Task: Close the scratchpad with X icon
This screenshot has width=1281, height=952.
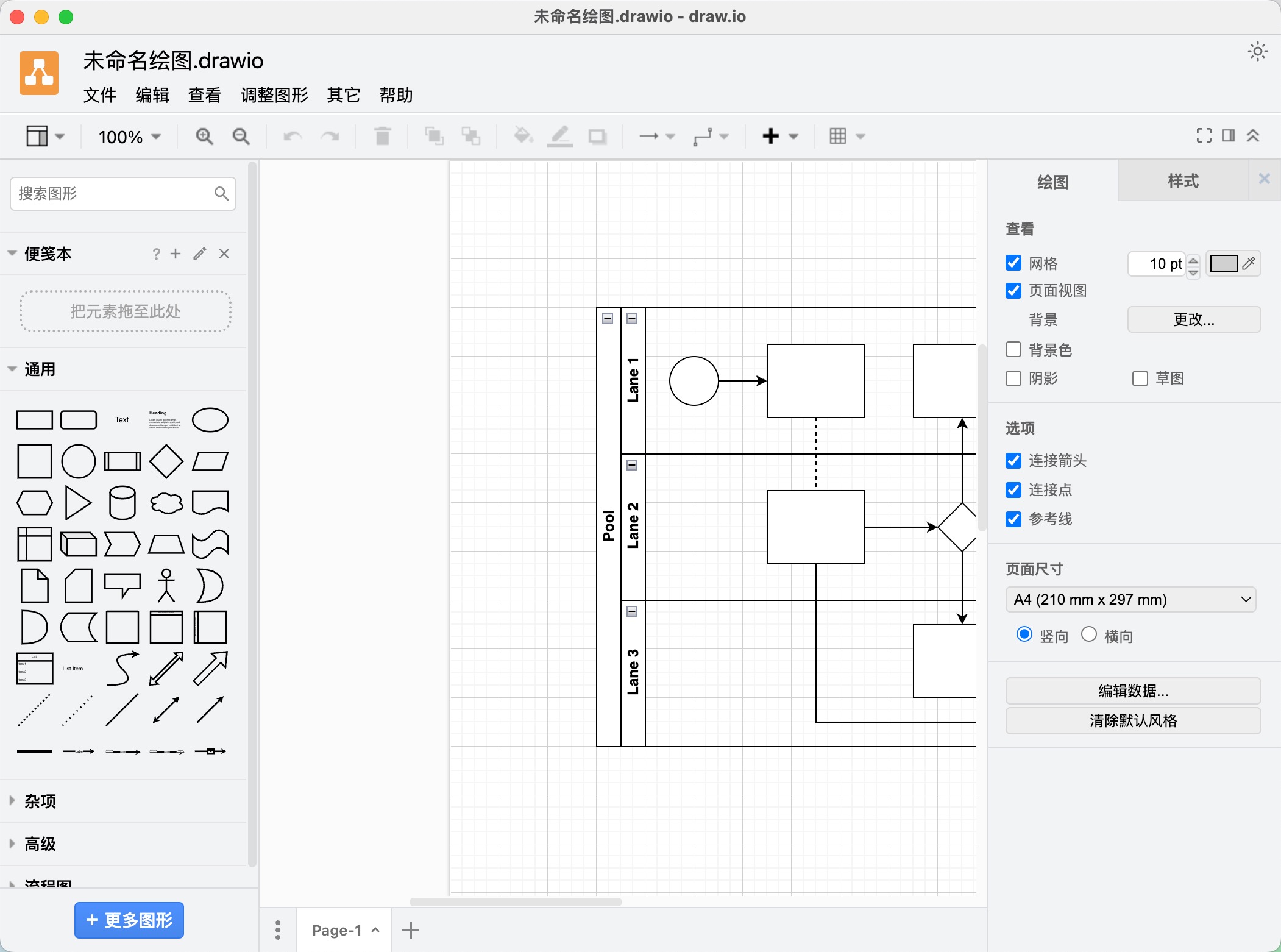Action: click(224, 254)
